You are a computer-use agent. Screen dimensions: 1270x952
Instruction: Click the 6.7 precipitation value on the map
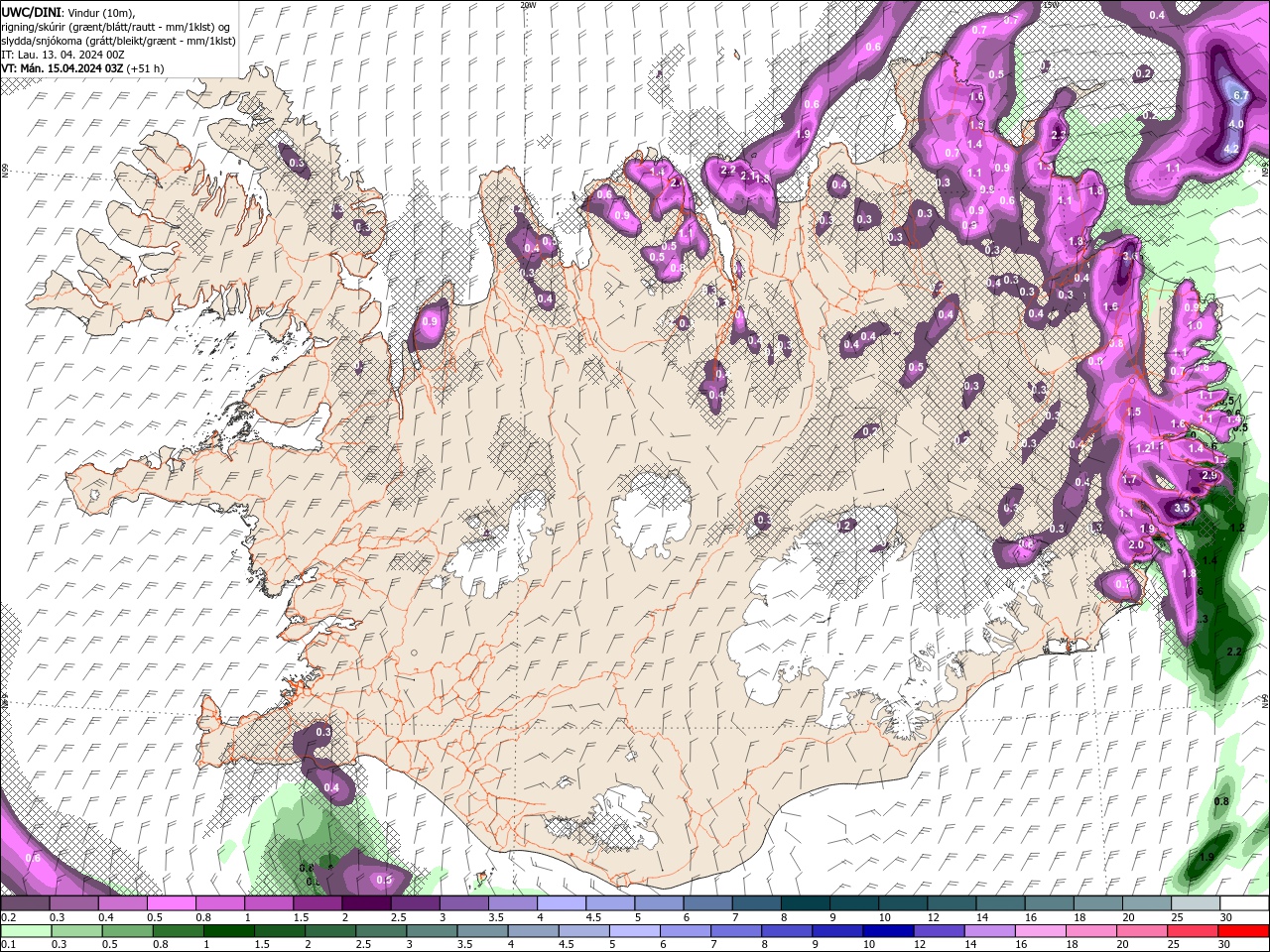(x=1239, y=94)
